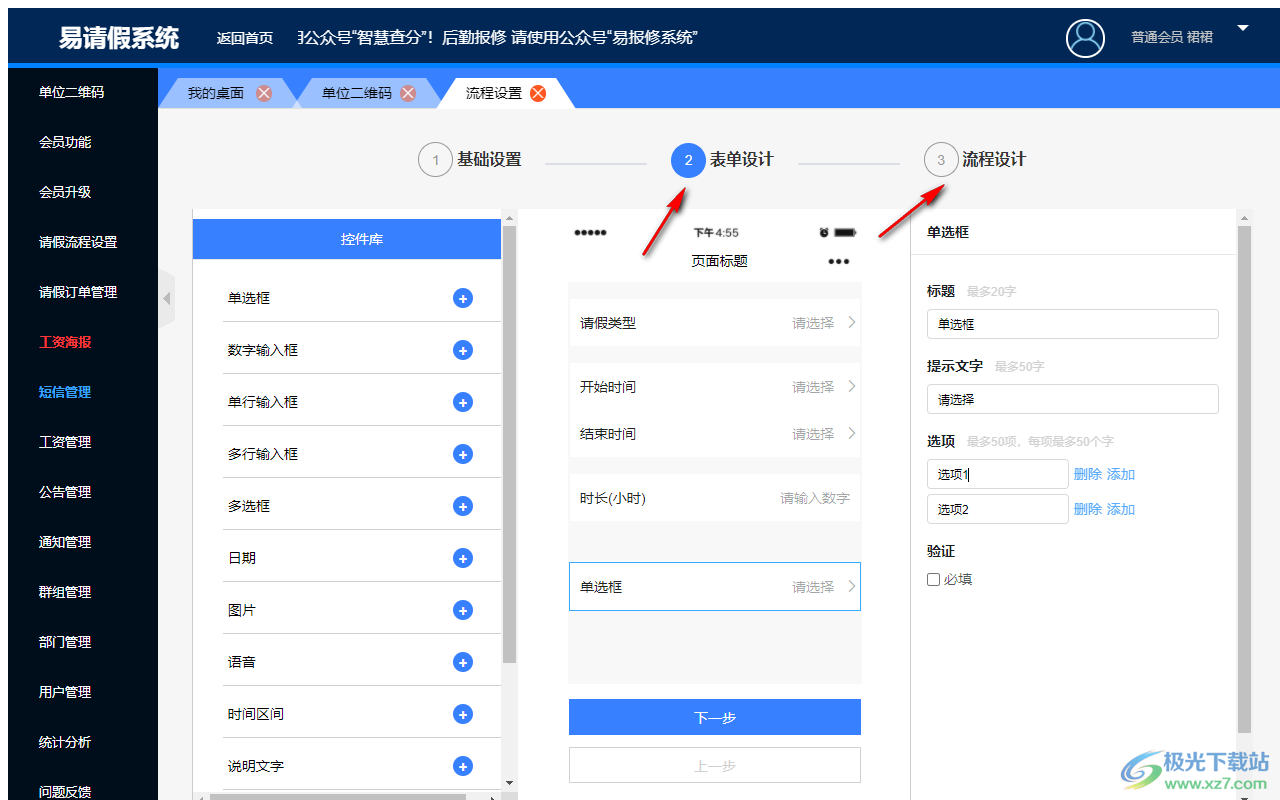Viewport: 1280px width, 800px height.
Task: Open 会员升级 in the sidebar
Action: 65,192
